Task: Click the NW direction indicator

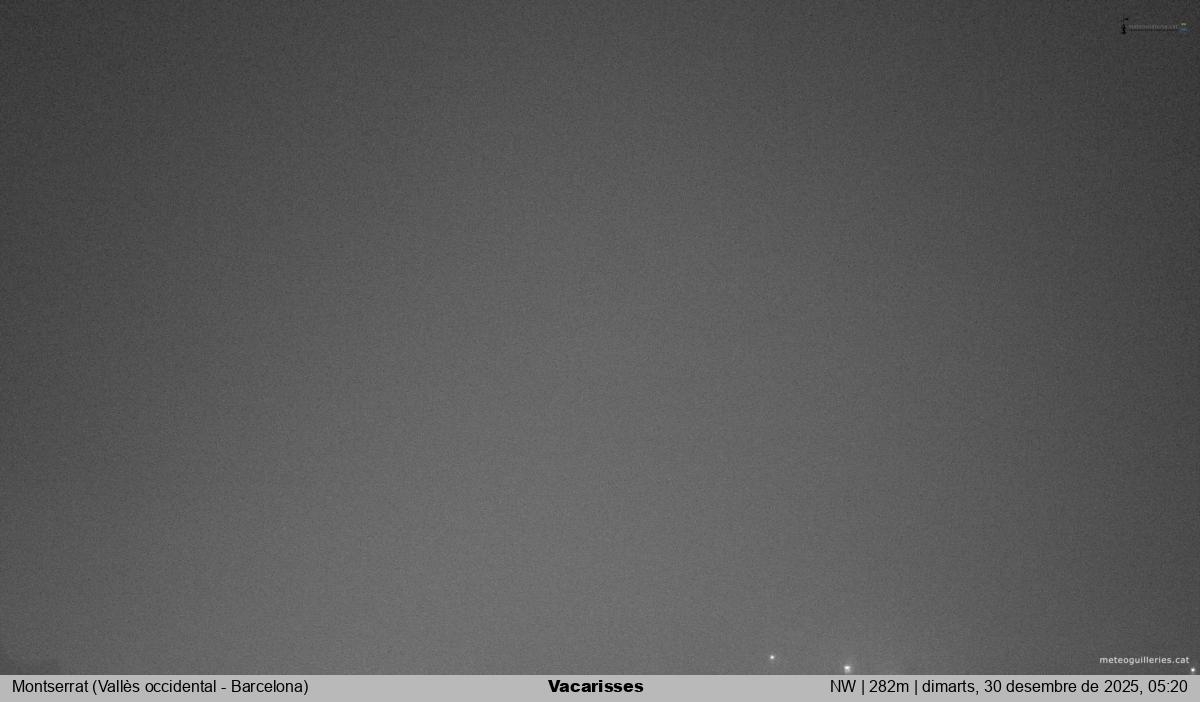Action: (842, 687)
